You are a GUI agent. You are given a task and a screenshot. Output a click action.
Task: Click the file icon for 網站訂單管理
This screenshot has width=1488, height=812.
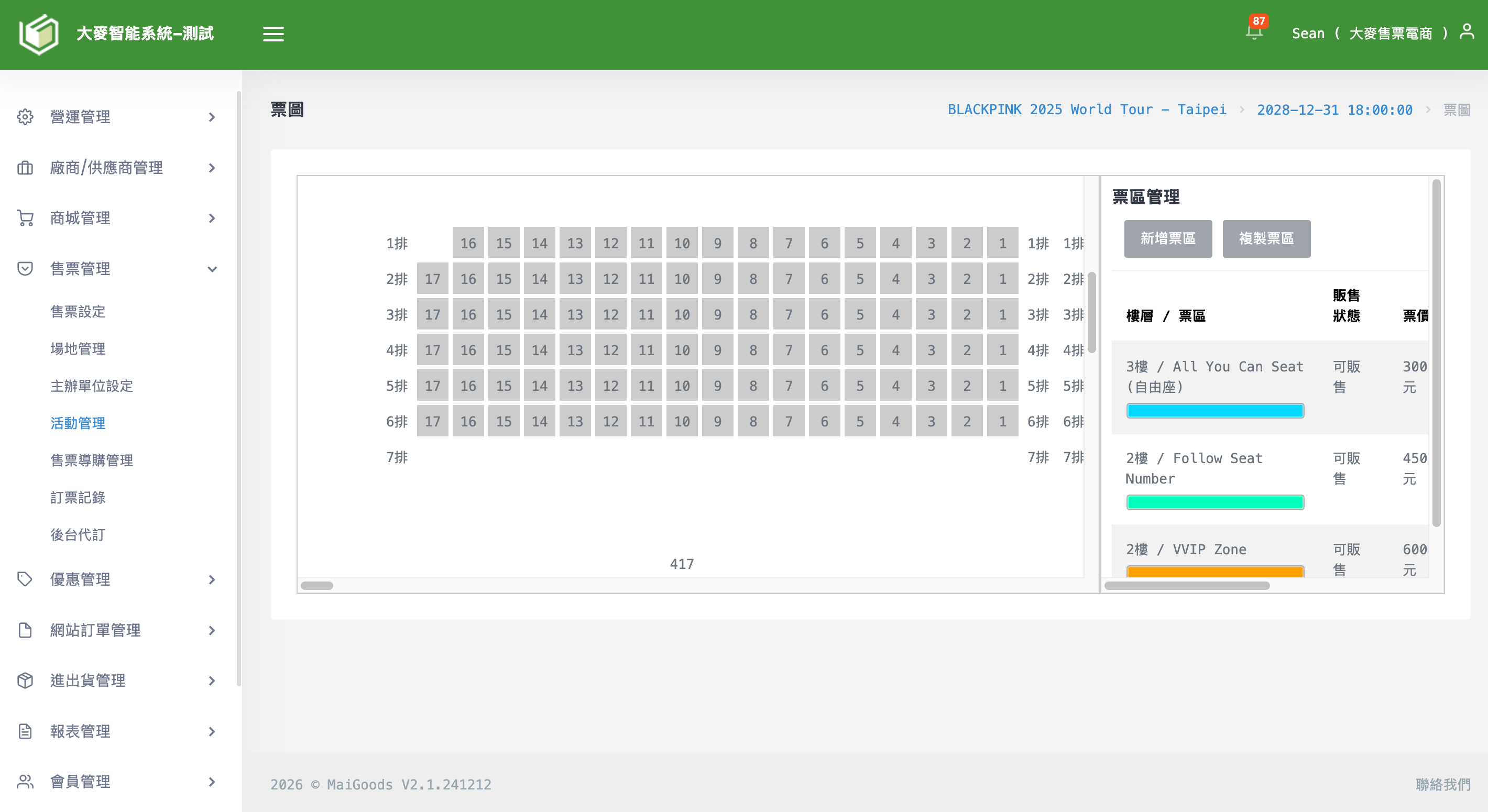(x=25, y=630)
